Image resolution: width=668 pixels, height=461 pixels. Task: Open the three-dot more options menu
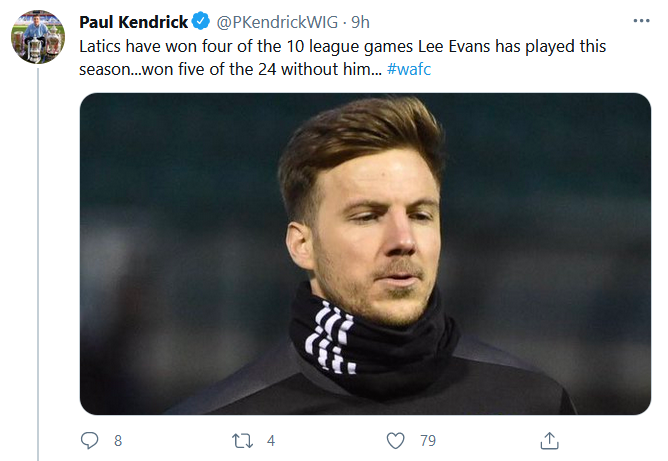(640, 21)
